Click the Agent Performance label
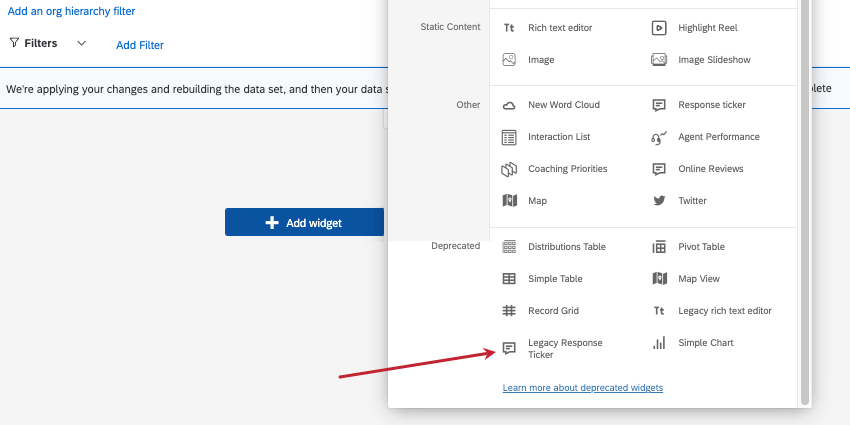This screenshot has width=850, height=425. 719,137
